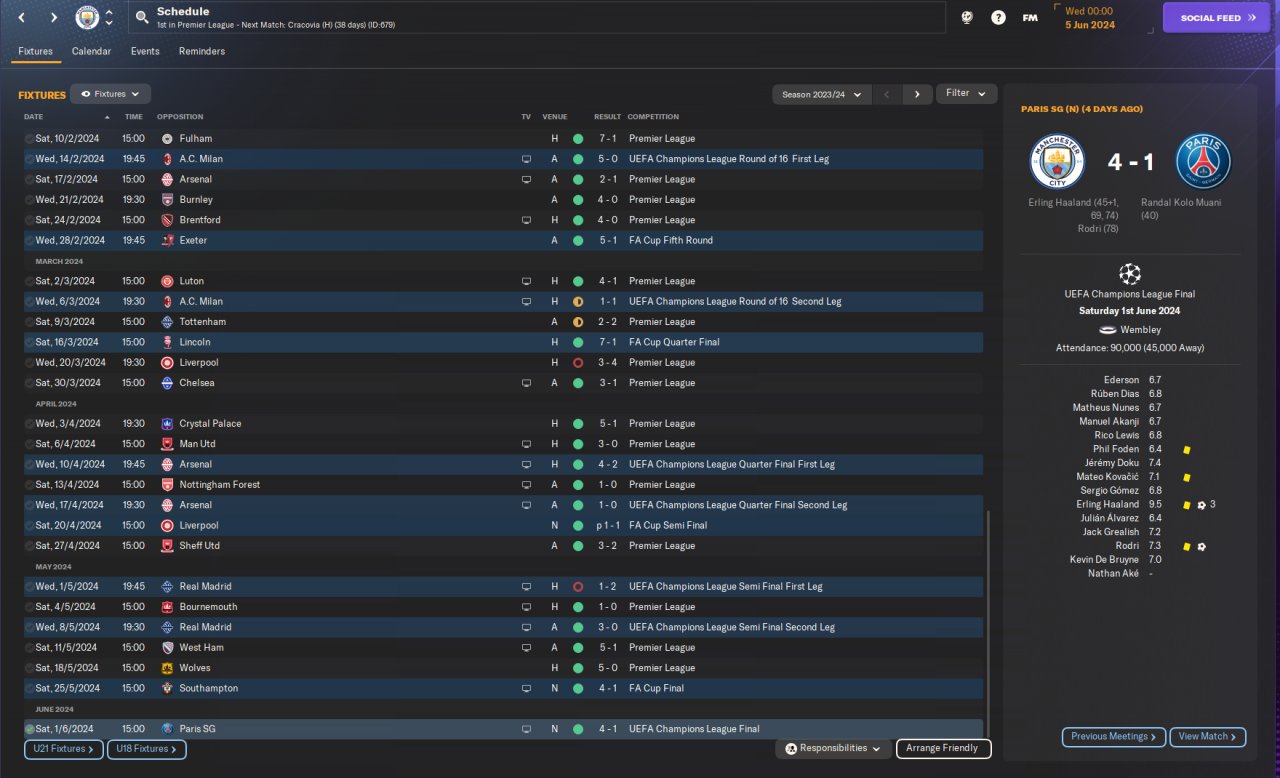The height and width of the screenshot is (778, 1280).
Task: Click the Bournemouth club badge
Action: point(167,607)
